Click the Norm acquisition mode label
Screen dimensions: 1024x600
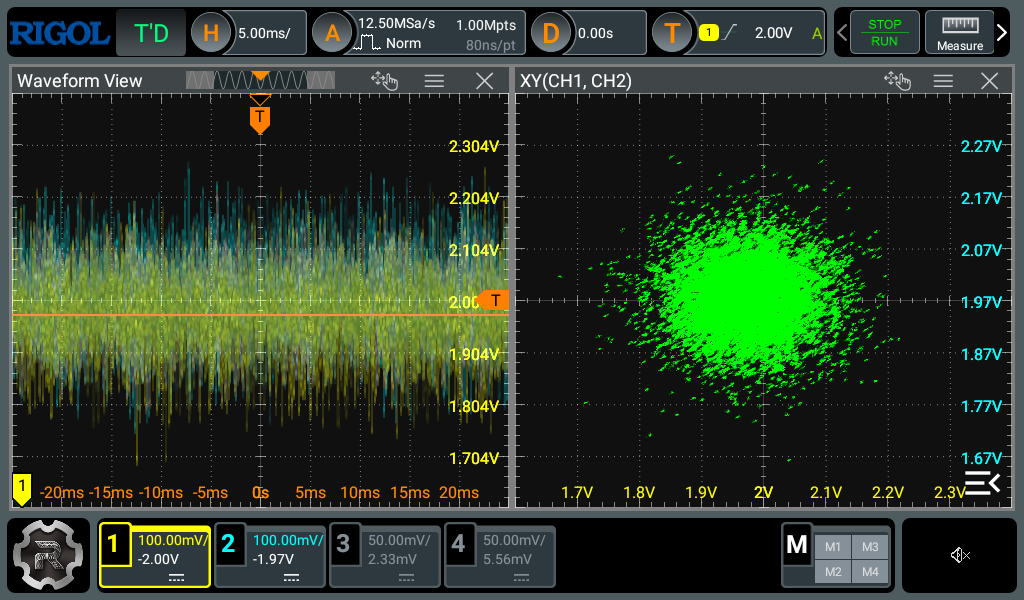tap(403, 43)
